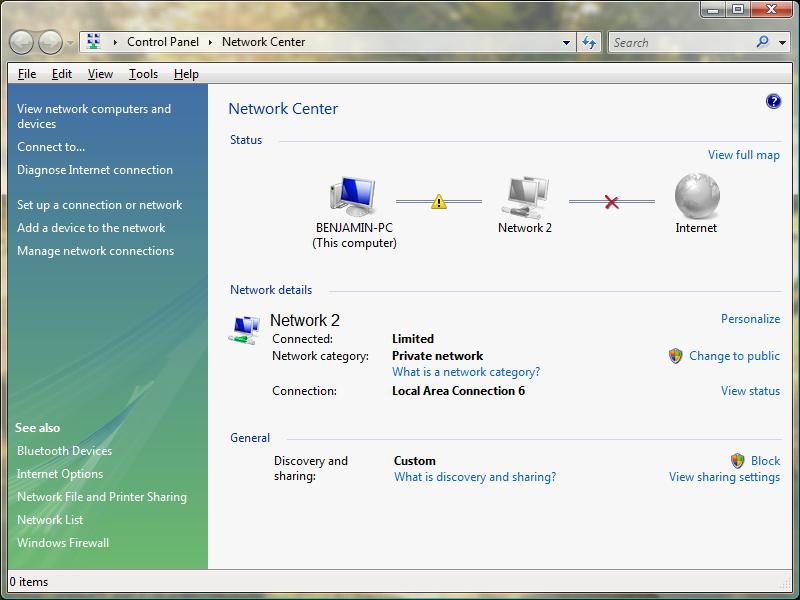Click the View sharing settings link
This screenshot has height=600, width=800.
pyautogui.click(x=724, y=477)
